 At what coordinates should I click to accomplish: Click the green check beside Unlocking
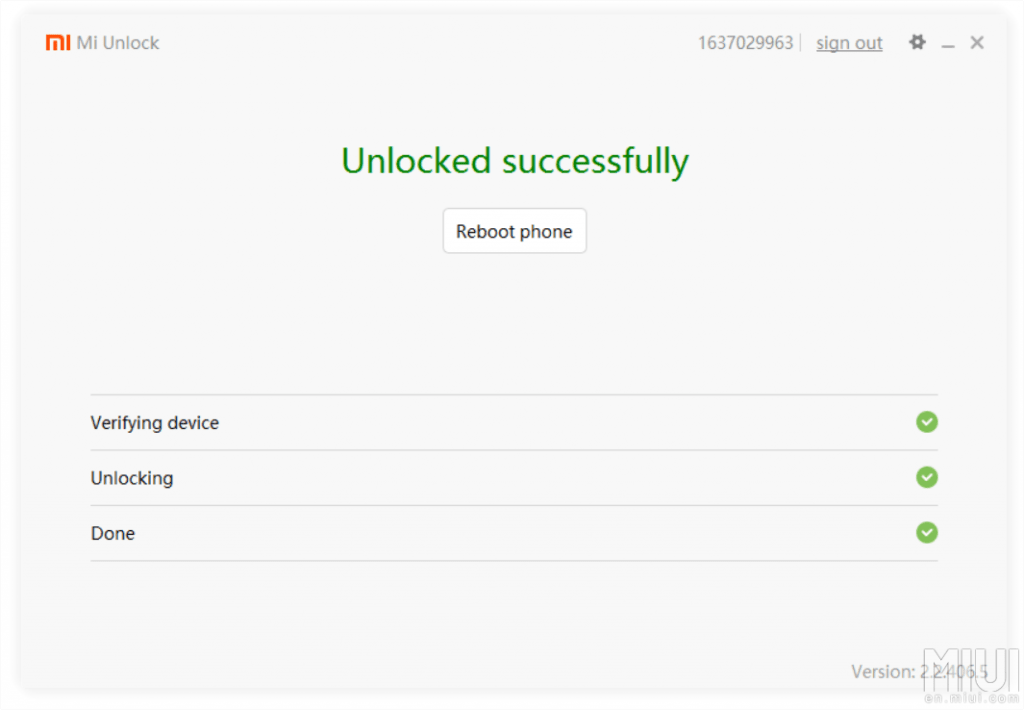coord(927,477)
